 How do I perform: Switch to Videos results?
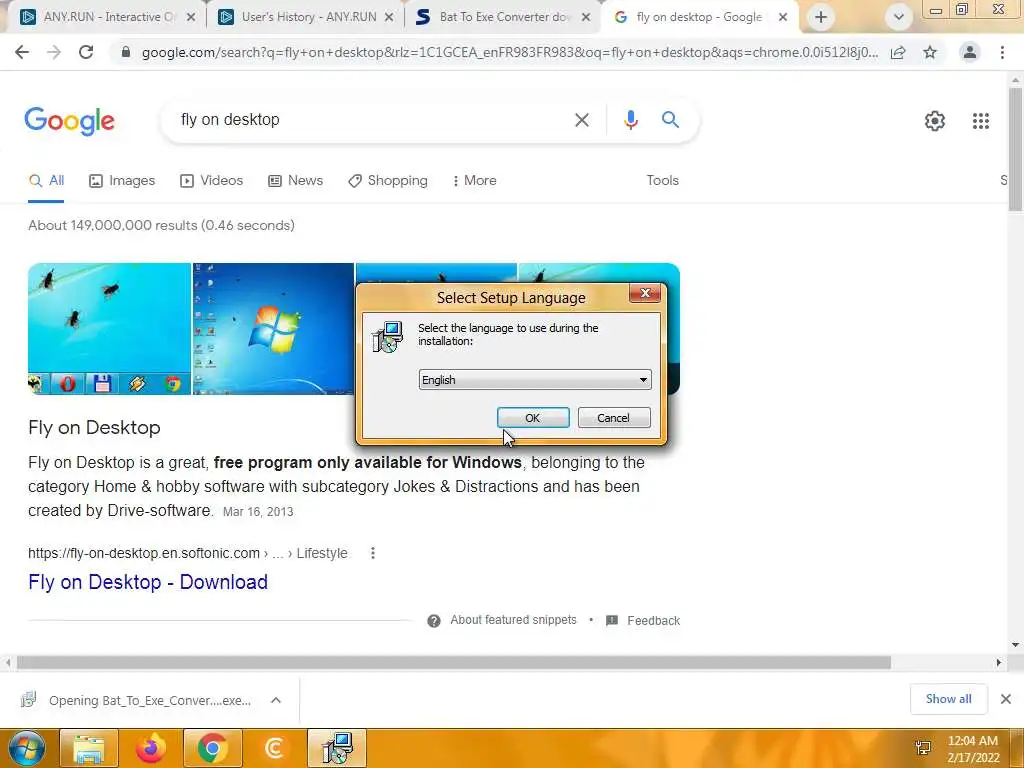pos(212,181)
